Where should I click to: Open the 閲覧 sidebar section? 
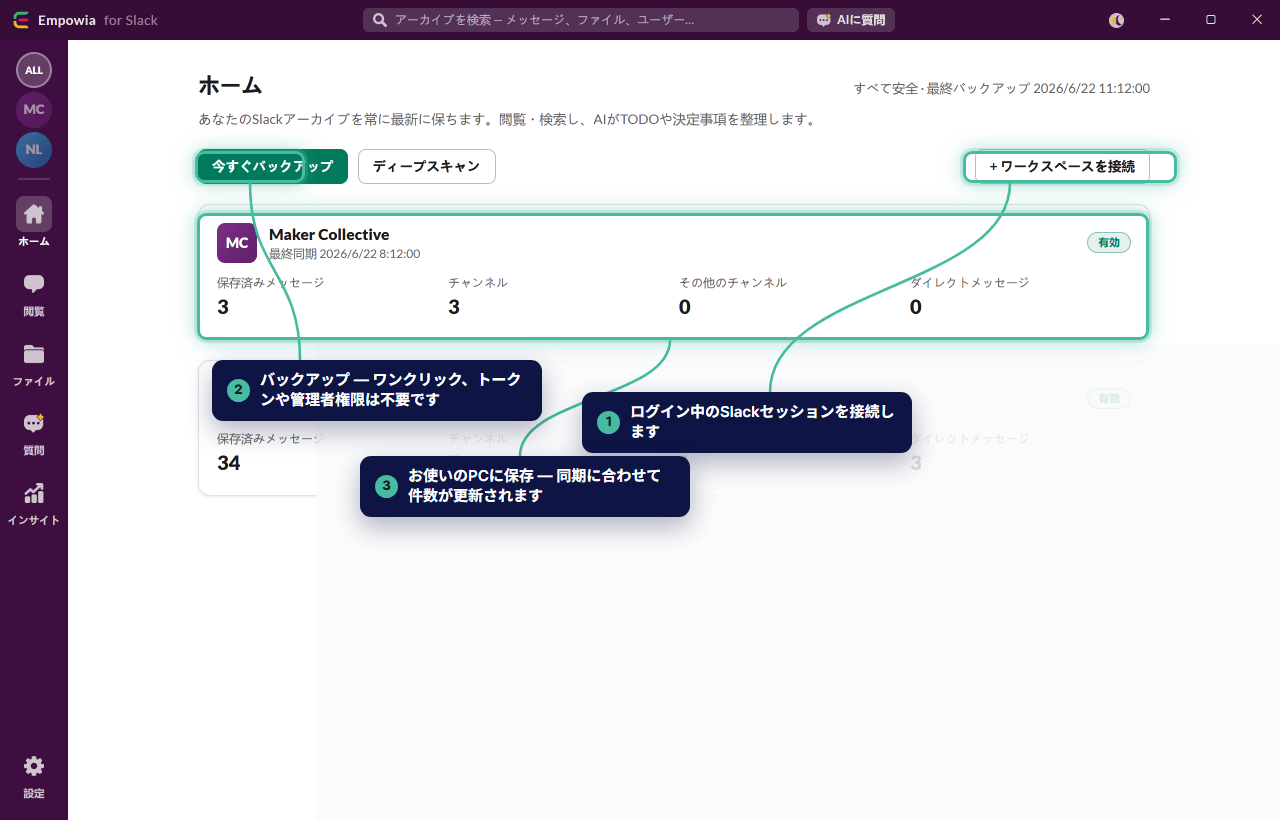click(x=34, y=294)
